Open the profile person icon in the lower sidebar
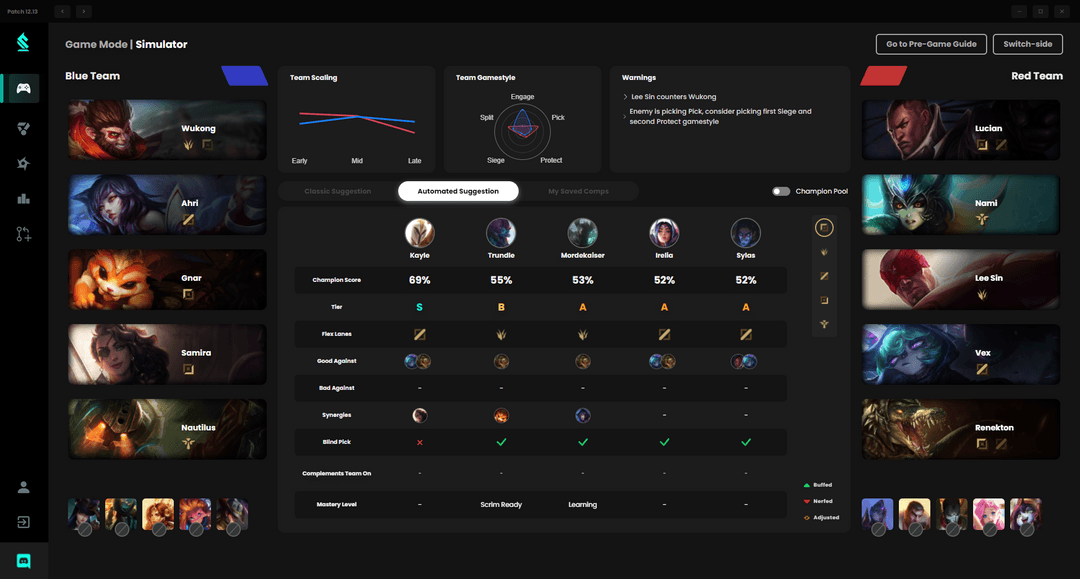The image size is (1080, 579). (24, 487)
